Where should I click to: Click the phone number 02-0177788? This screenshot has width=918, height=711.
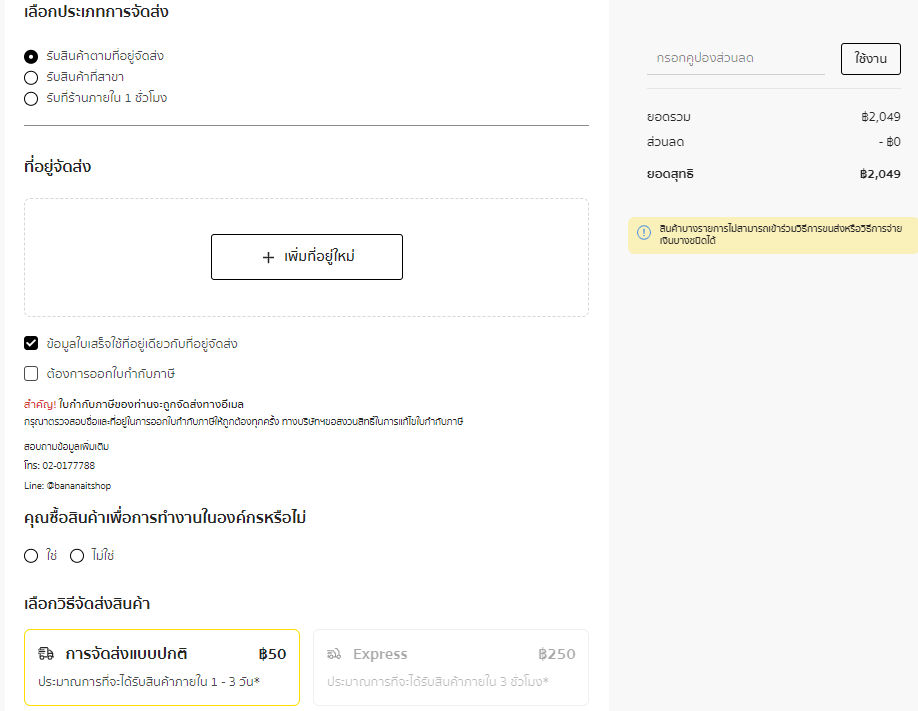72,466
